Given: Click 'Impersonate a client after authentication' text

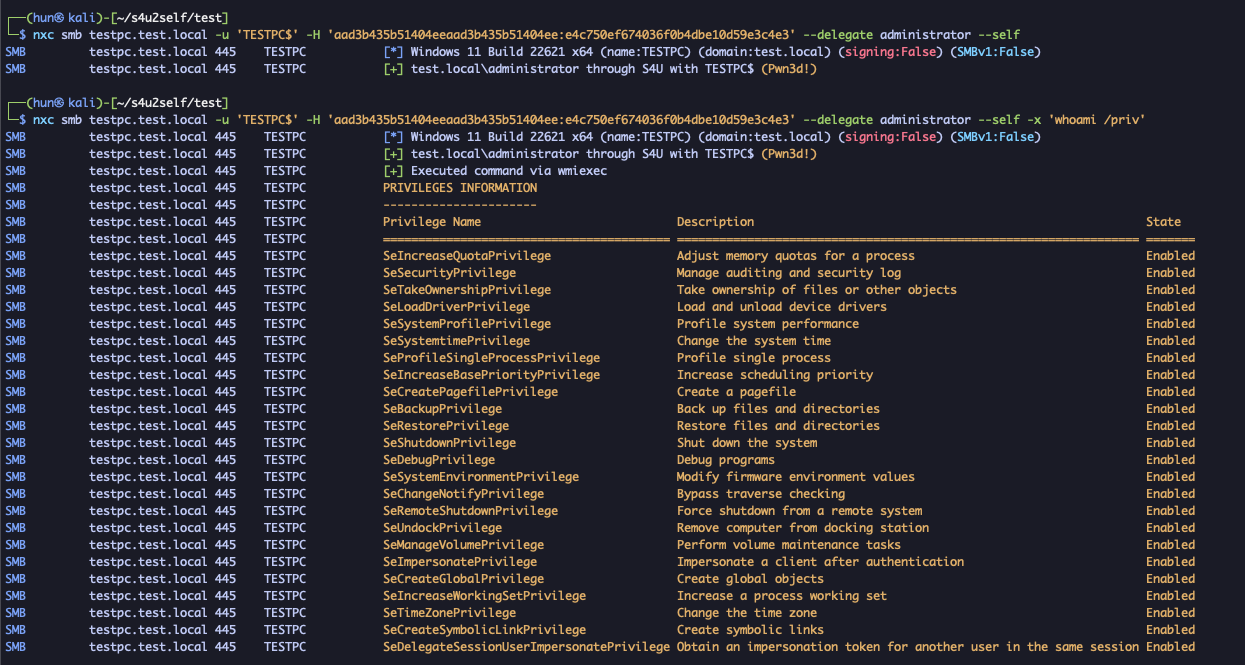Looking at the screenshot, I should click(821, 562).
